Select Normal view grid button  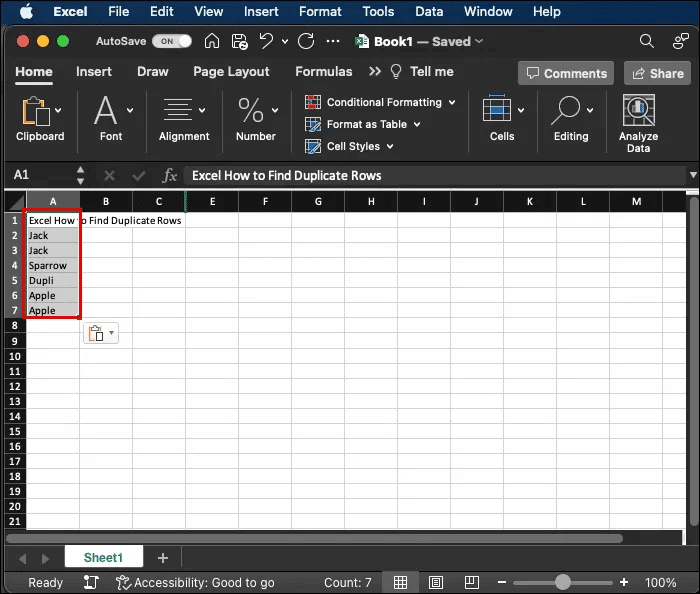tap(400, 582)
